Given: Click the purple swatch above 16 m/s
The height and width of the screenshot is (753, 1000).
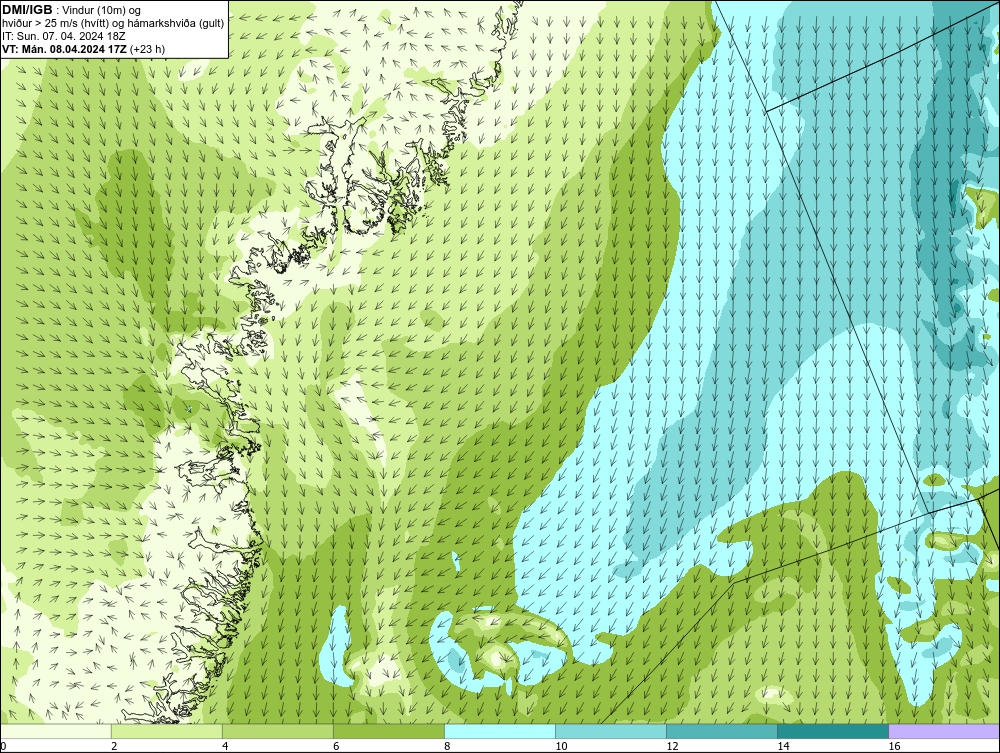Looking at the screenshot, I should [944, 731].
